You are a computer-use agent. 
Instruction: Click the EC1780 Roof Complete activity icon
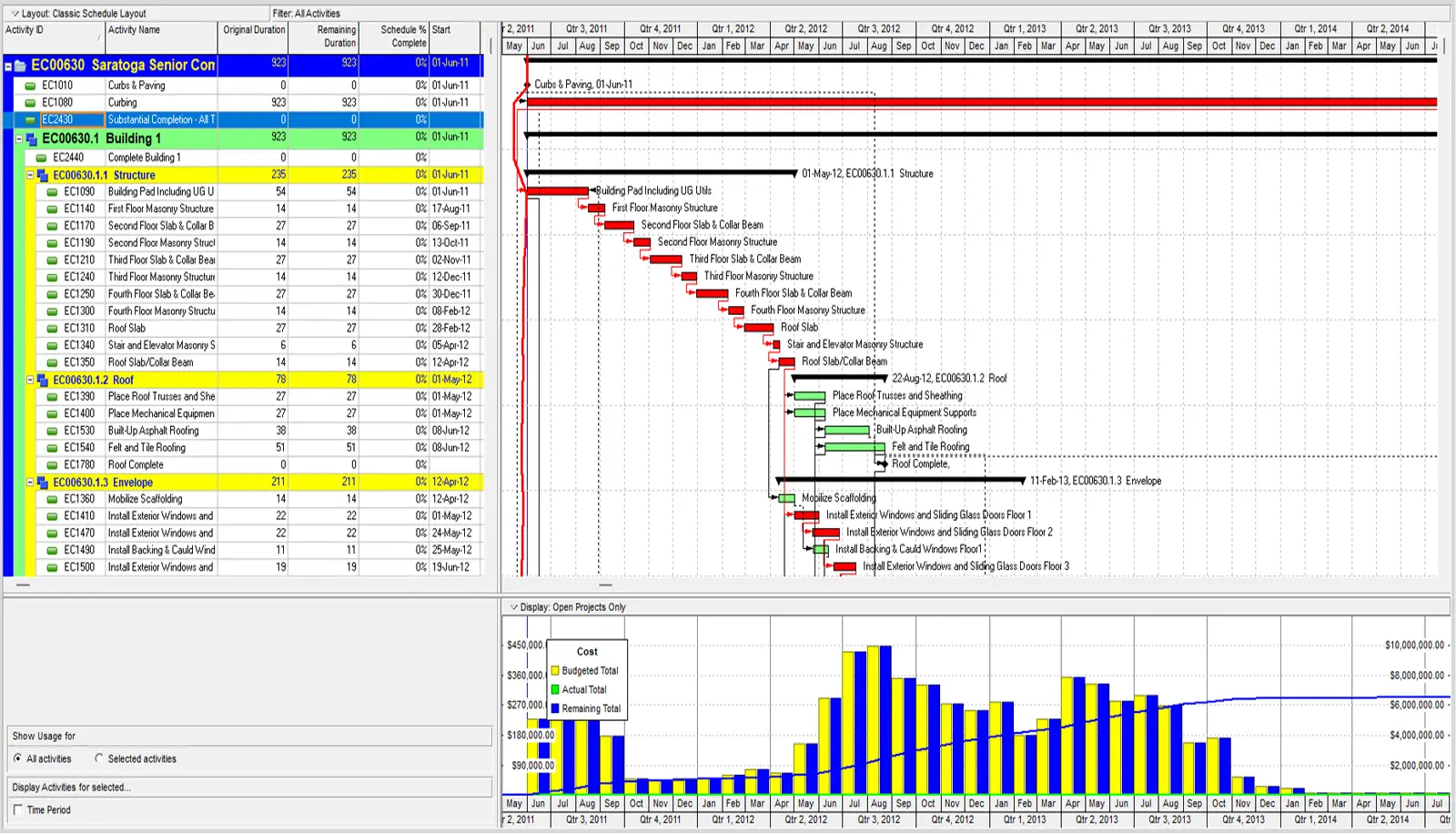click(x=53, y=465)
